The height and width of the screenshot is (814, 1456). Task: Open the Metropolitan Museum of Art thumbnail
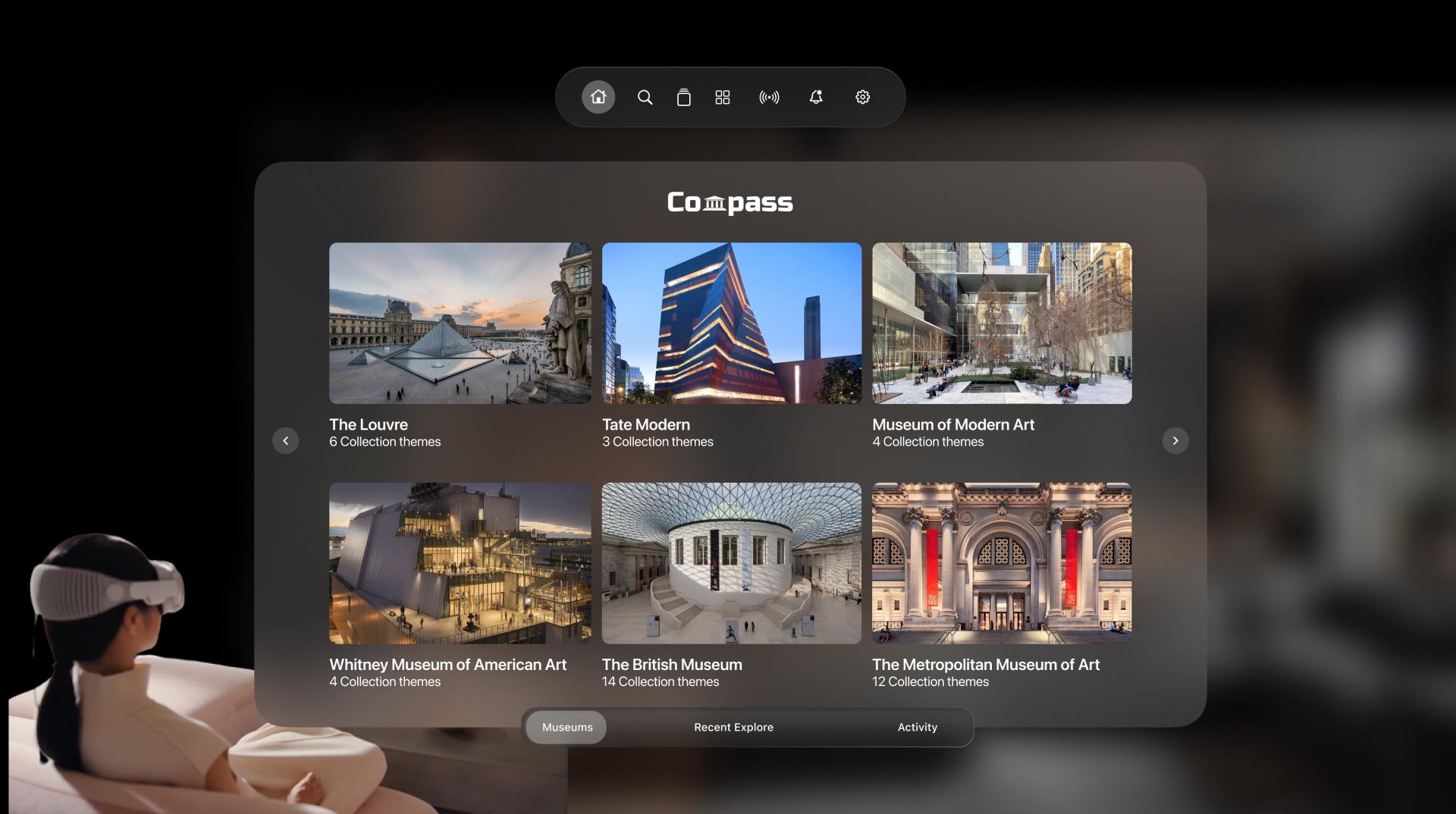click(x=1002, y=563)
